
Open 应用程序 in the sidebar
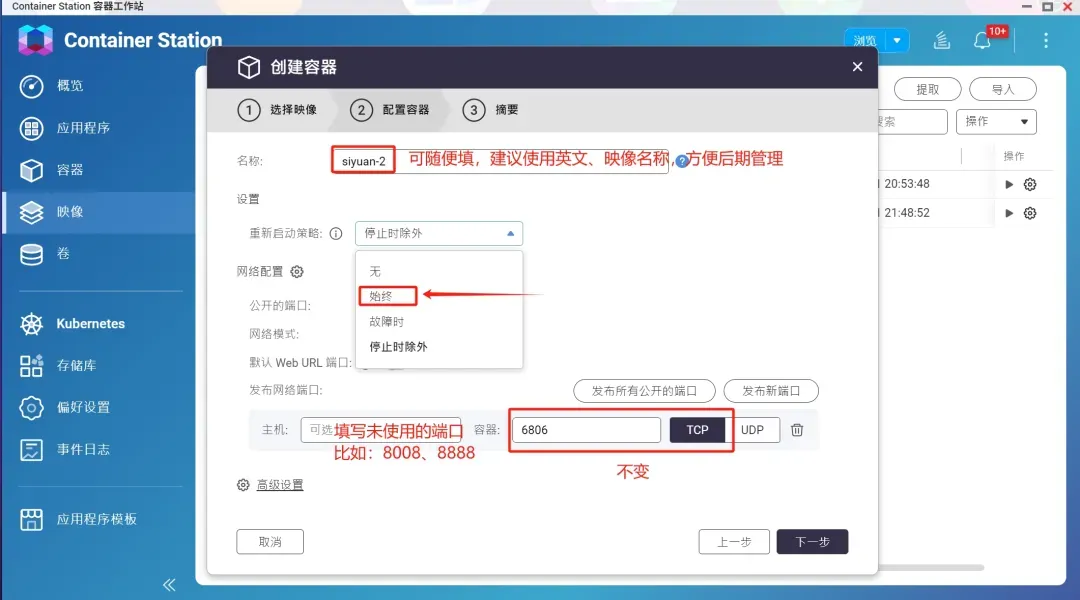click(83, 128)
